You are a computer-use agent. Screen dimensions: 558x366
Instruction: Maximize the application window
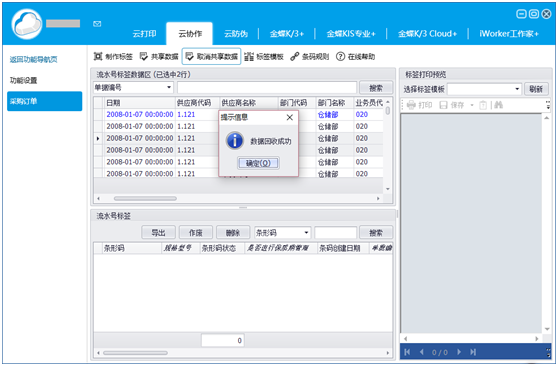coord(534,14)
